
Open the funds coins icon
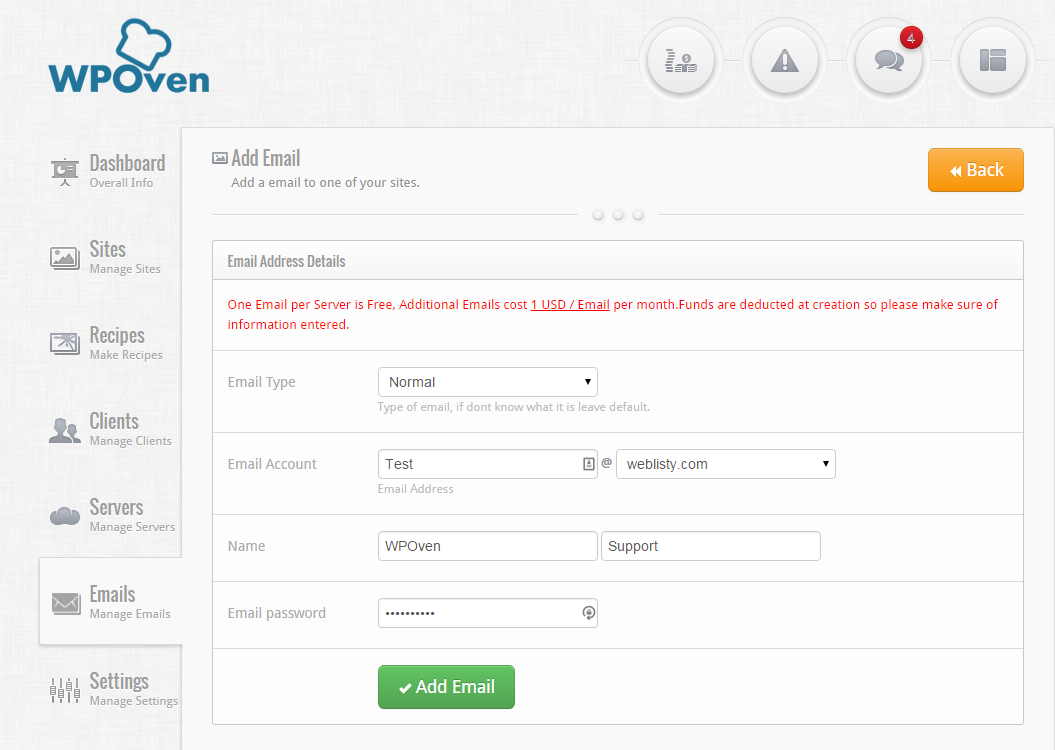[x=680, y=60]
